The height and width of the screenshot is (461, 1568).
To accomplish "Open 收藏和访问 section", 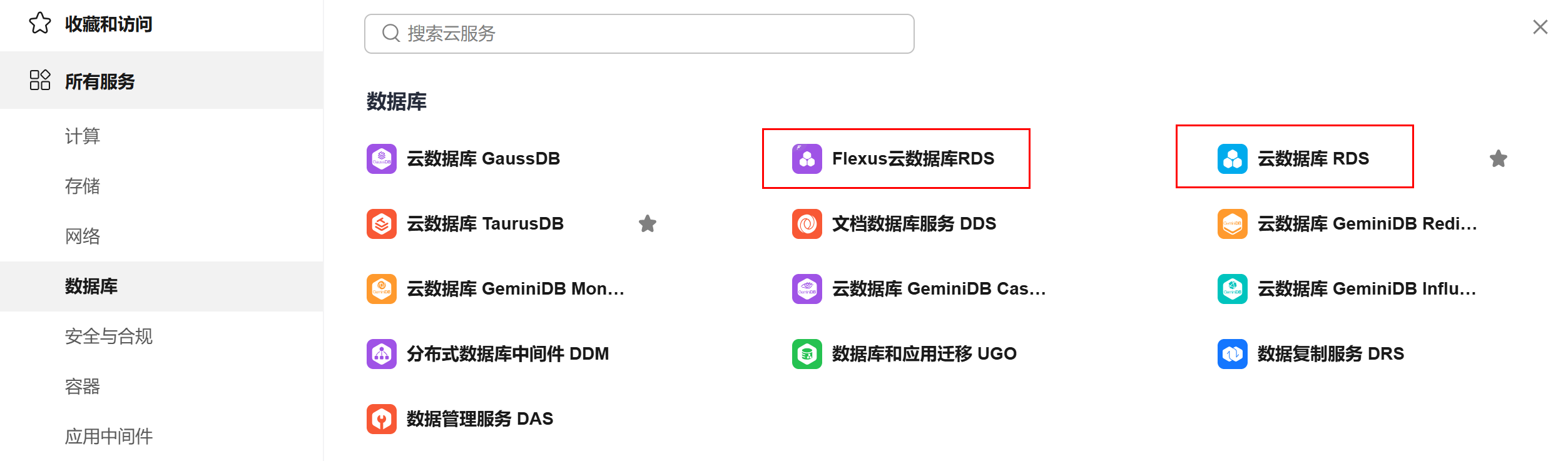I will pyautogui.click(x=108, y=24).
